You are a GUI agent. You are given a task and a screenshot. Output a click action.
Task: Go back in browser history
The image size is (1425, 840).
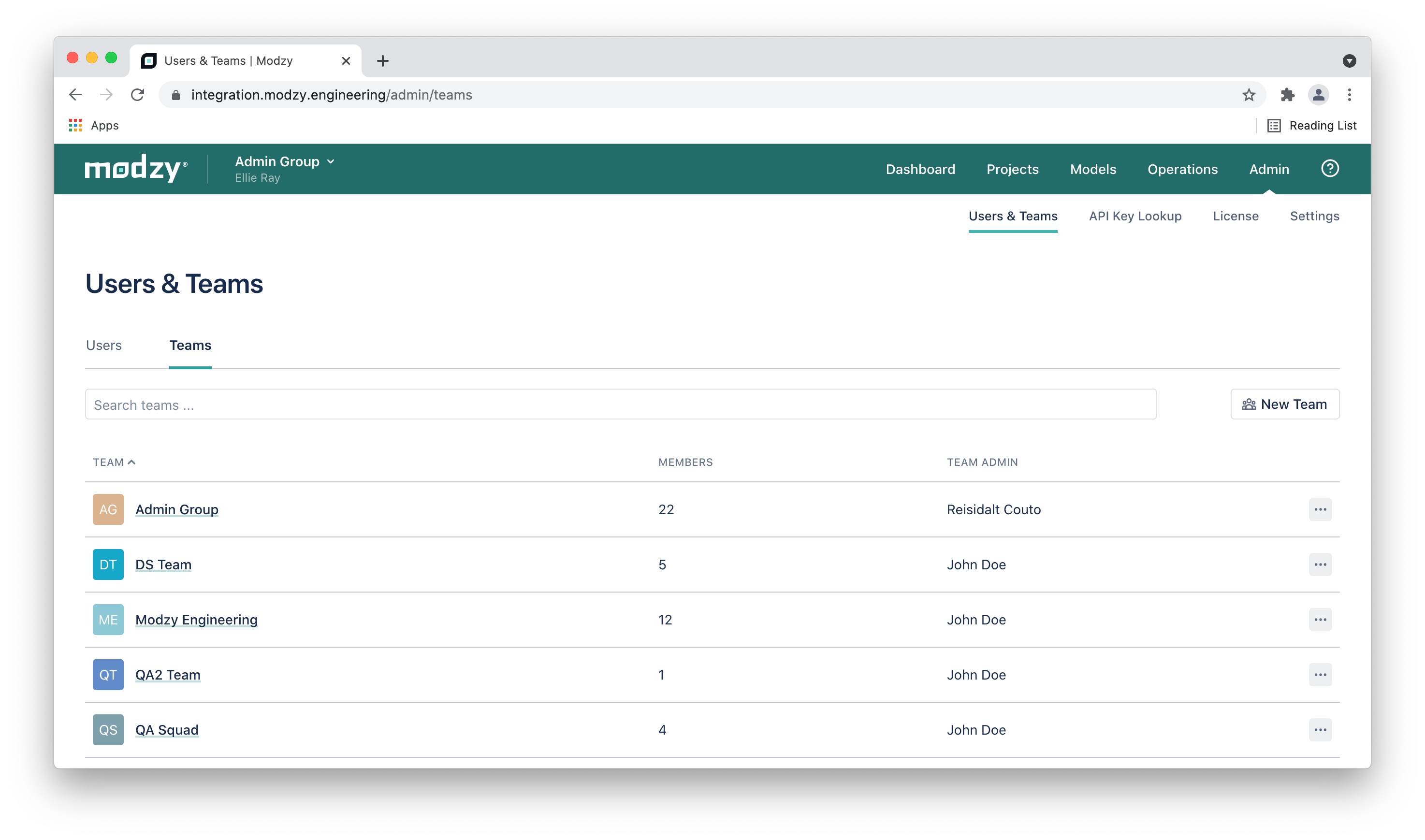(75, 95)
